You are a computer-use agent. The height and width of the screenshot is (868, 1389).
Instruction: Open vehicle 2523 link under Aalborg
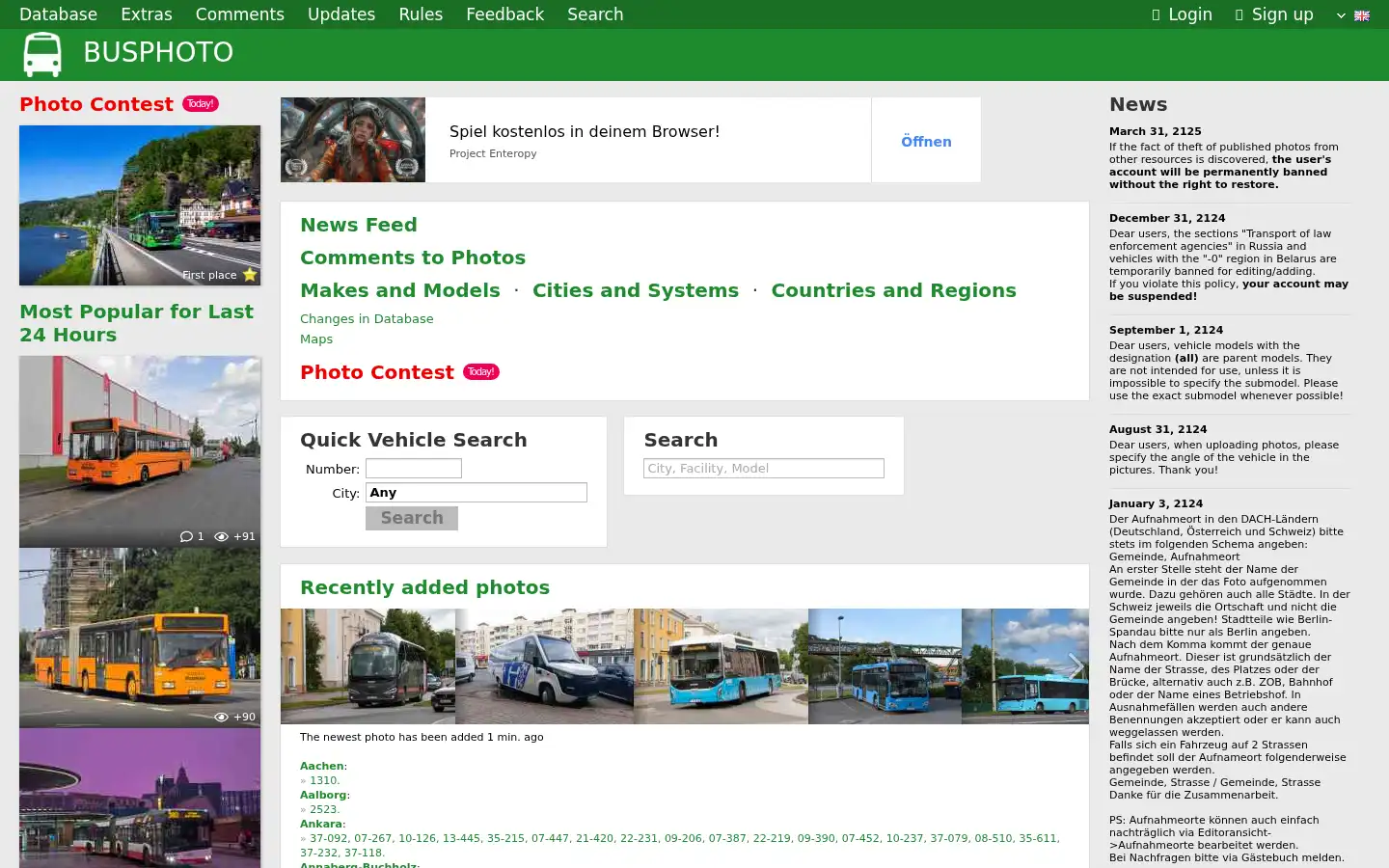point(323,809)
